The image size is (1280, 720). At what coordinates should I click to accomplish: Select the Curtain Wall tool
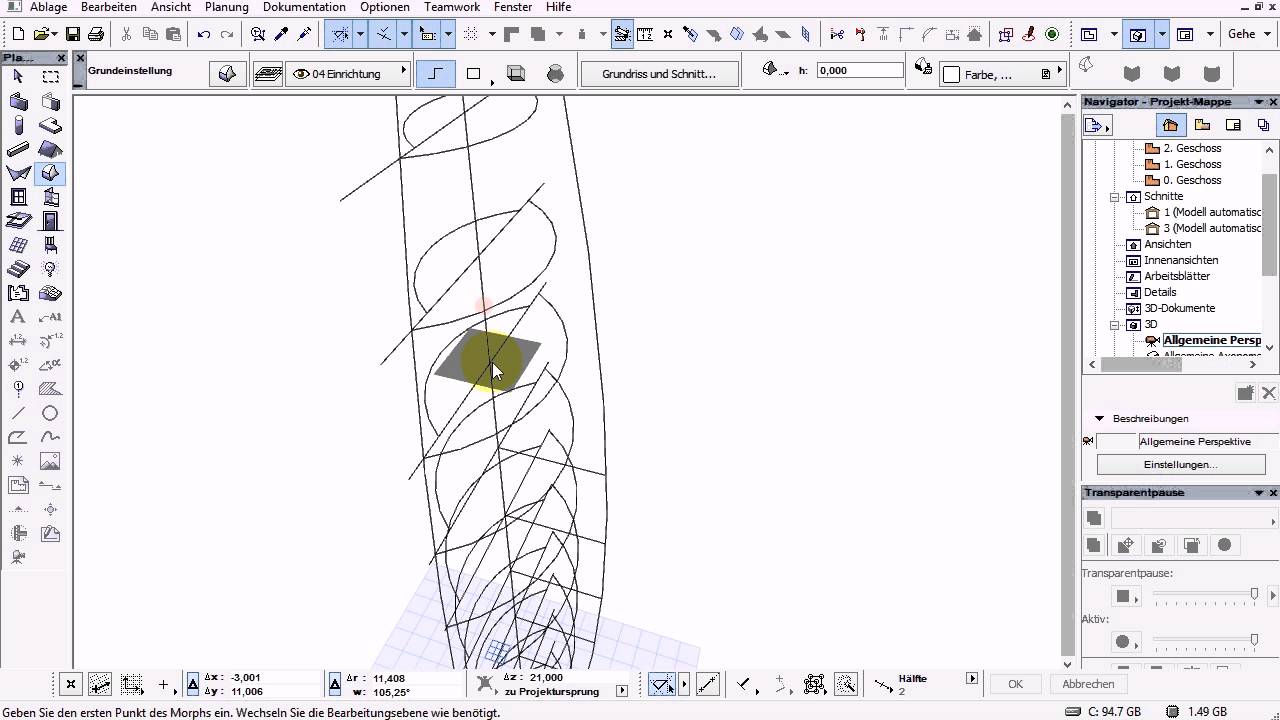tap(18, 245)
